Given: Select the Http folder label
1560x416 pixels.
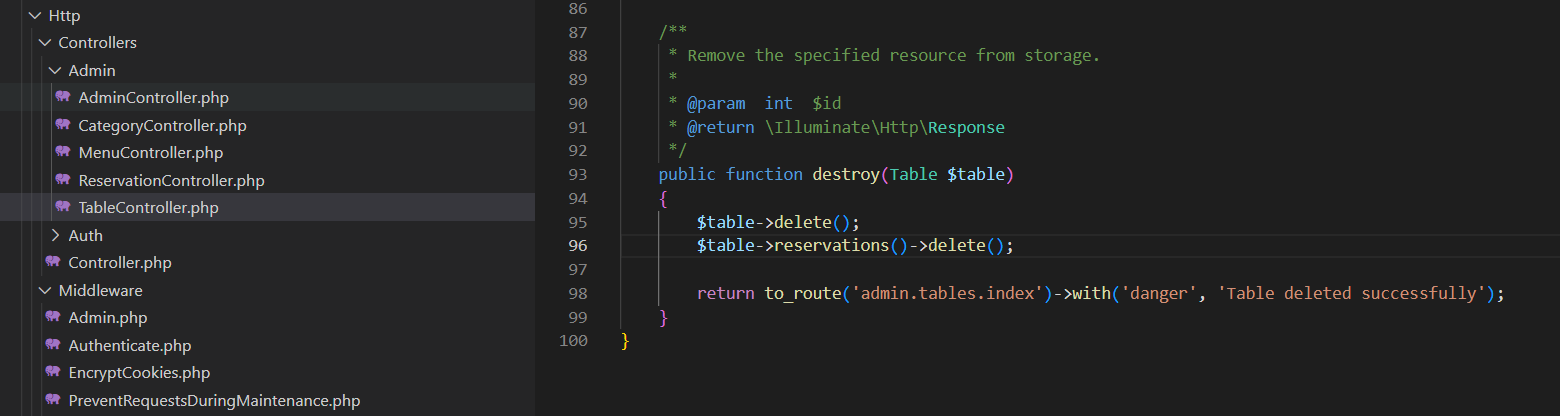Looking at the screenshot, I should click(x=64, y=16).
